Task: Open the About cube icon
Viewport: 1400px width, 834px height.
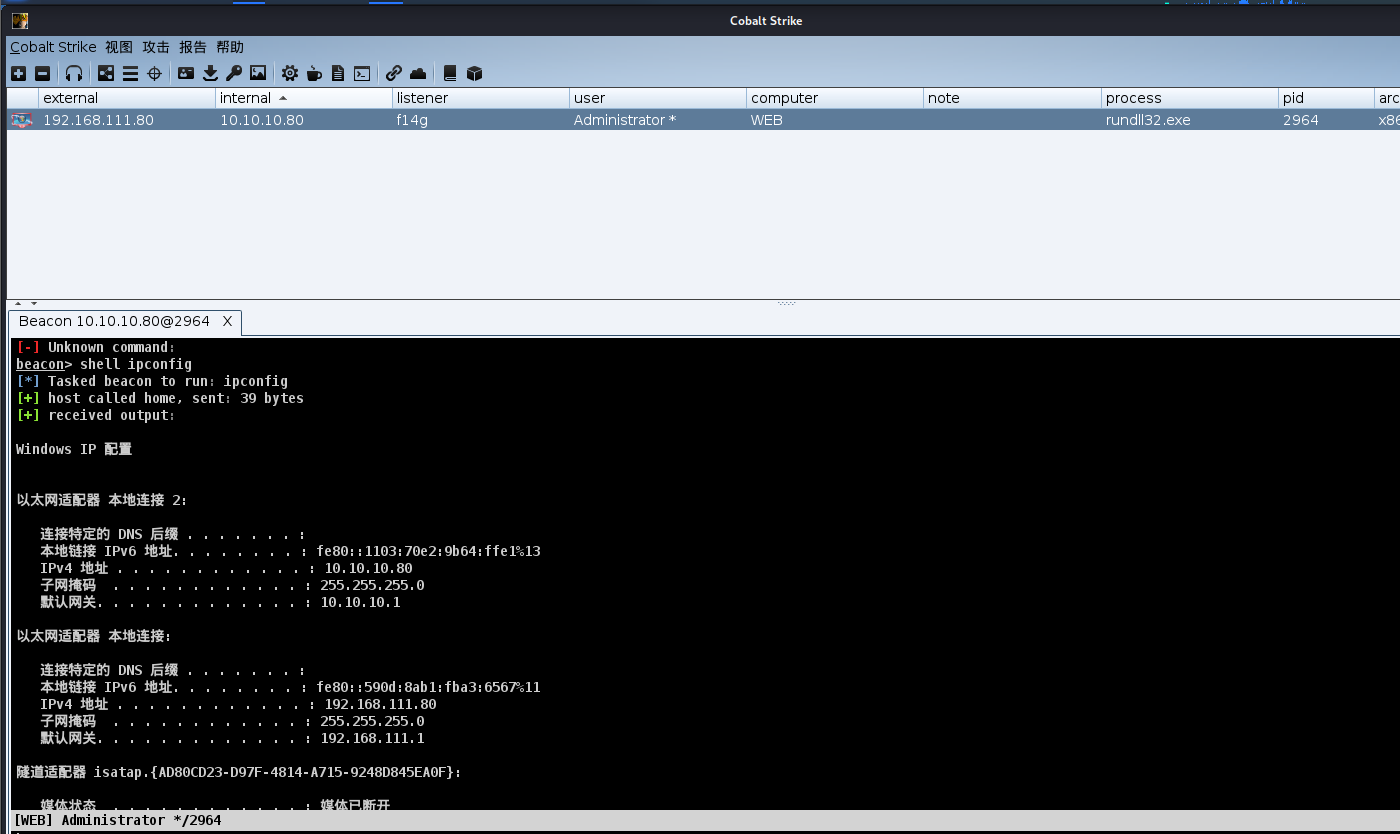Action: point(475,73)
